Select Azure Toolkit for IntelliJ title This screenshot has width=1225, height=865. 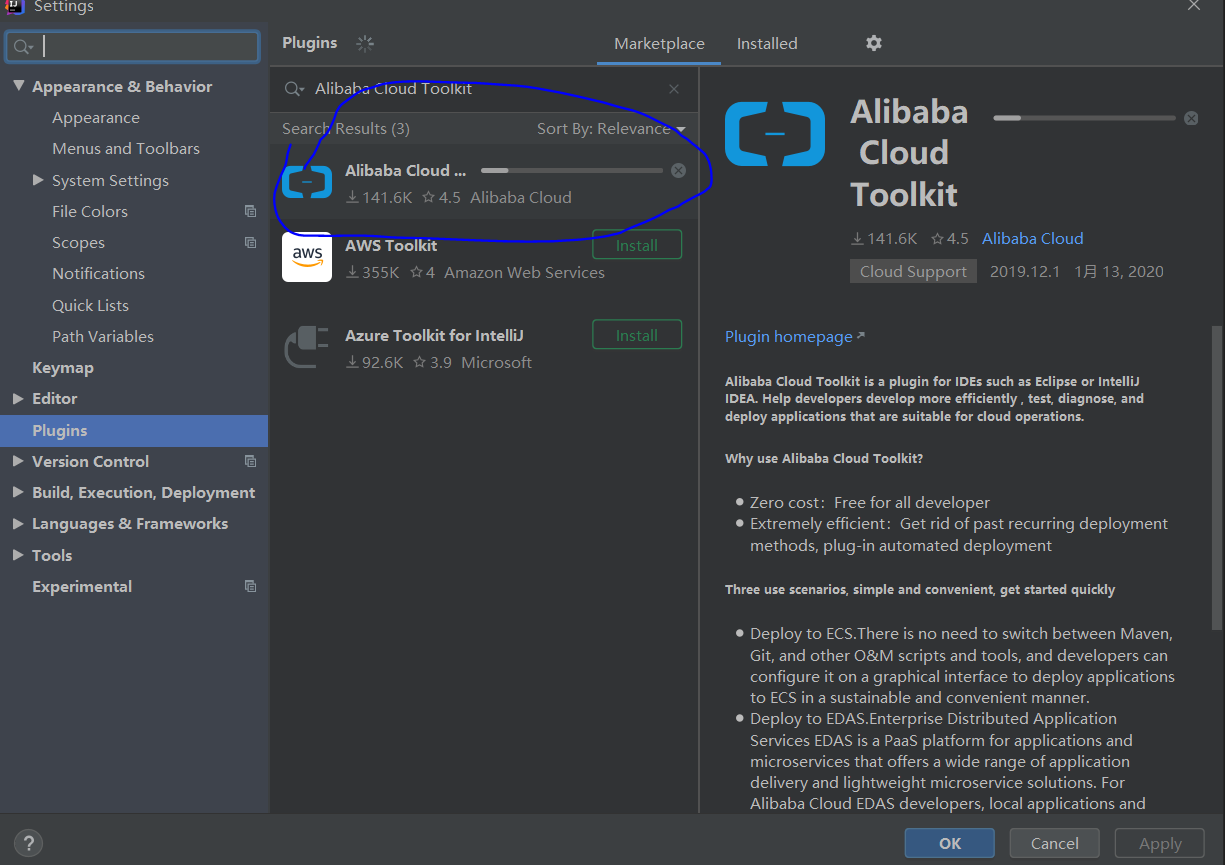point(434,335)
